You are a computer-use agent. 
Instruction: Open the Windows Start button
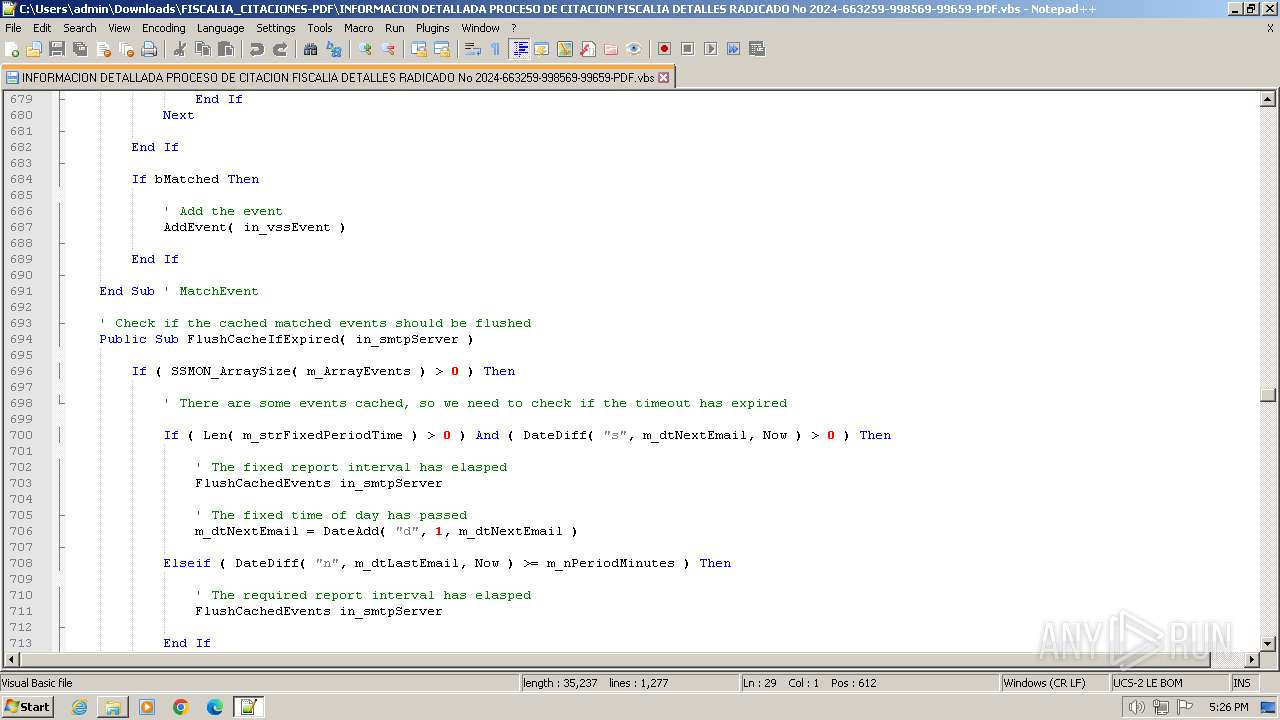[x=27, y=707]
